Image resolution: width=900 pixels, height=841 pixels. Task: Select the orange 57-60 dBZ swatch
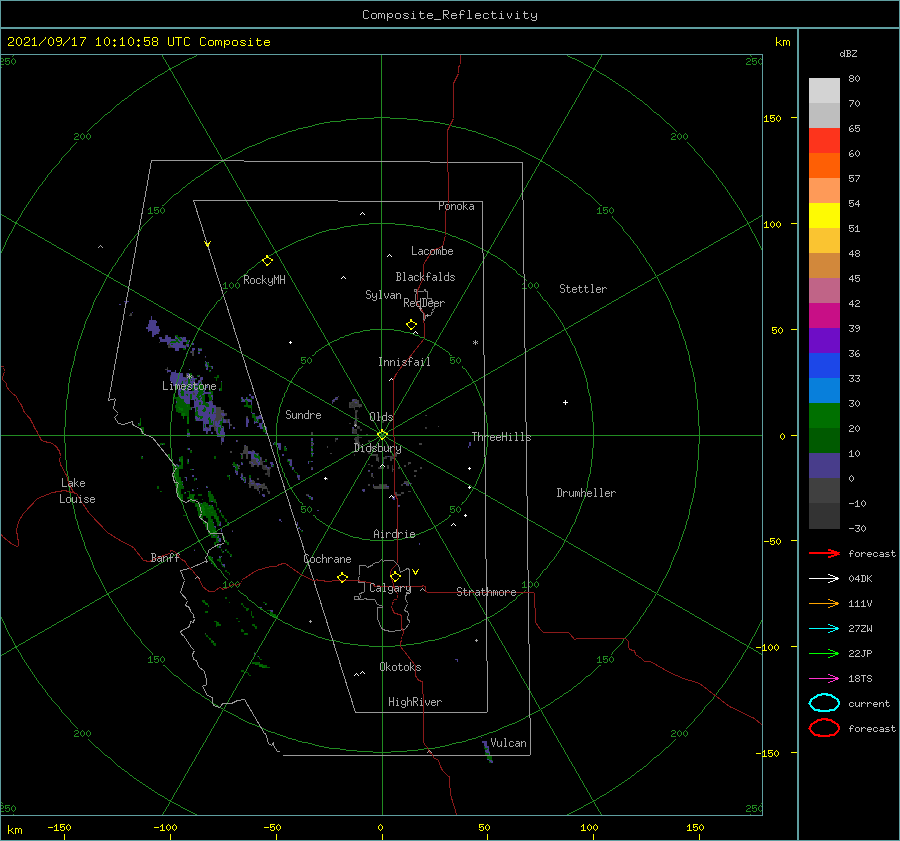point(824,166)
